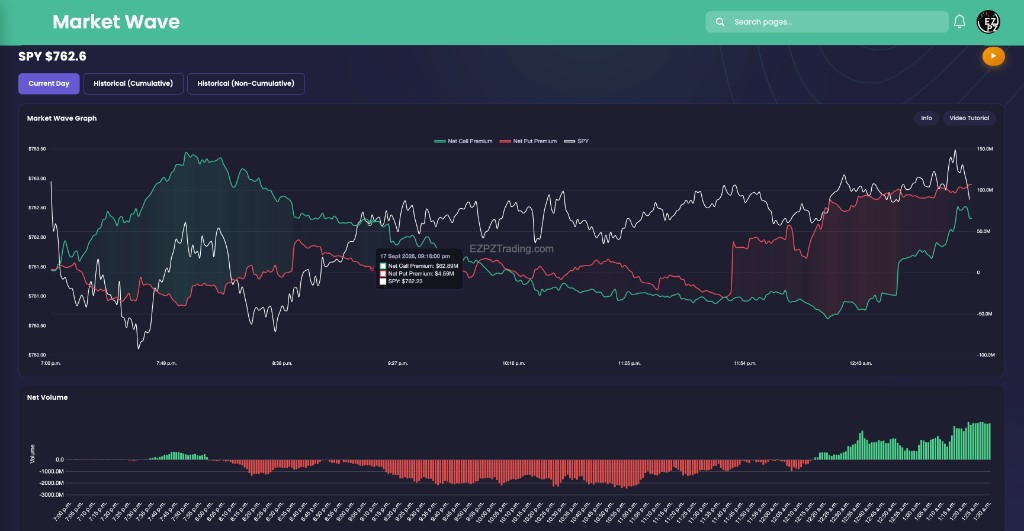Click the 12:43 a.m. x-axis label
The height and width of the screenshot is (531, 1024).
[861, 363]
